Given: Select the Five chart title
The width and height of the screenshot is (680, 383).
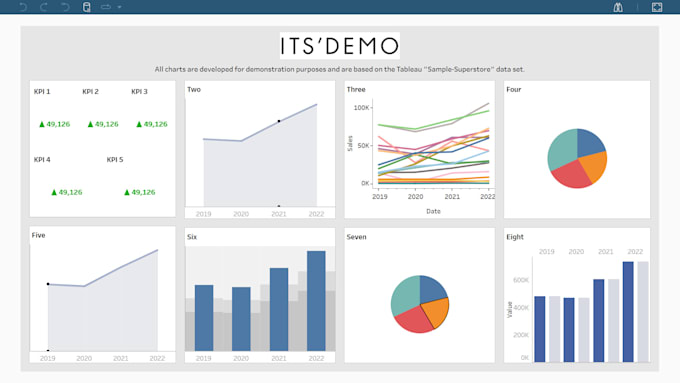Looking at the screenshot, I should click(x=38, y=235).
